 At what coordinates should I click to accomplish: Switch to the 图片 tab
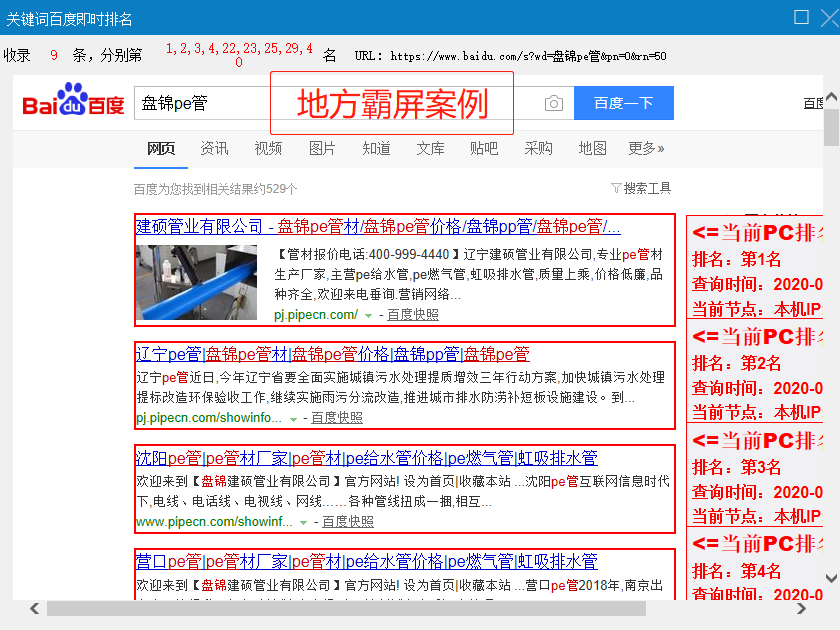point(322,148)
